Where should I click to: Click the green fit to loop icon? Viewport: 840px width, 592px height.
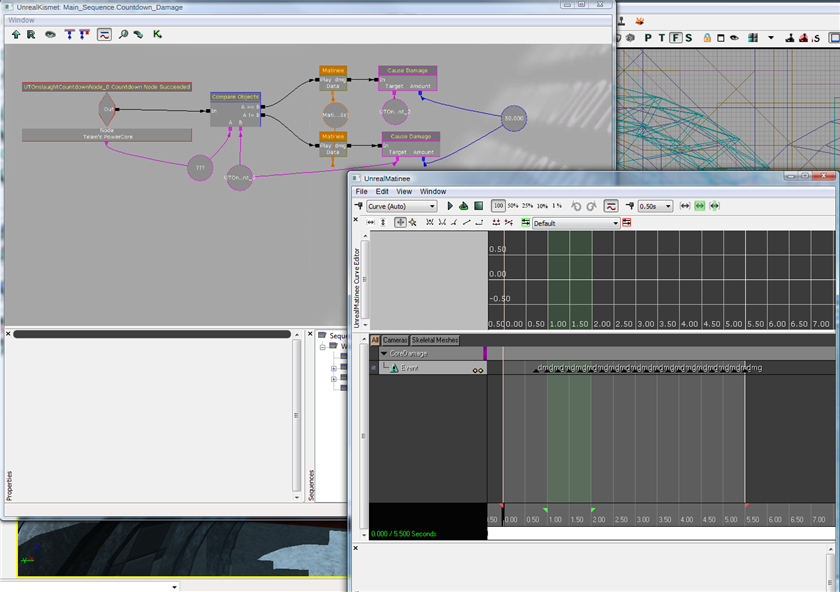tap(700, 206)
